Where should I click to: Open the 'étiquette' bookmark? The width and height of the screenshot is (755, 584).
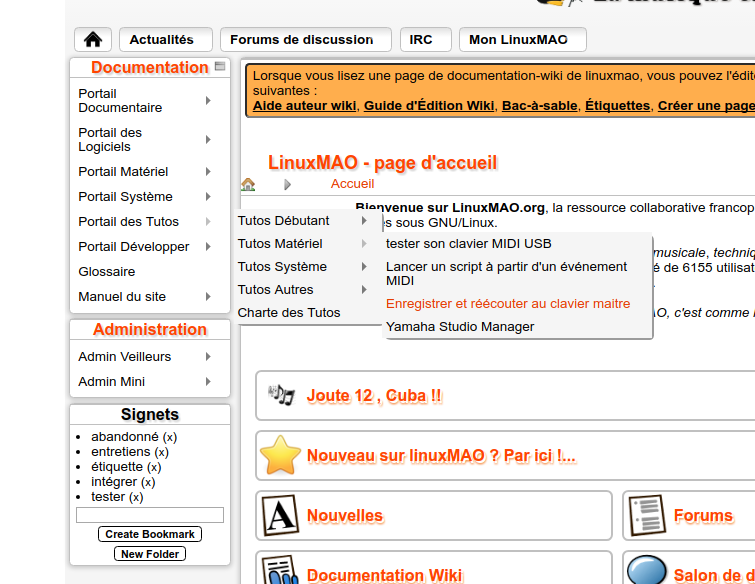117,467
